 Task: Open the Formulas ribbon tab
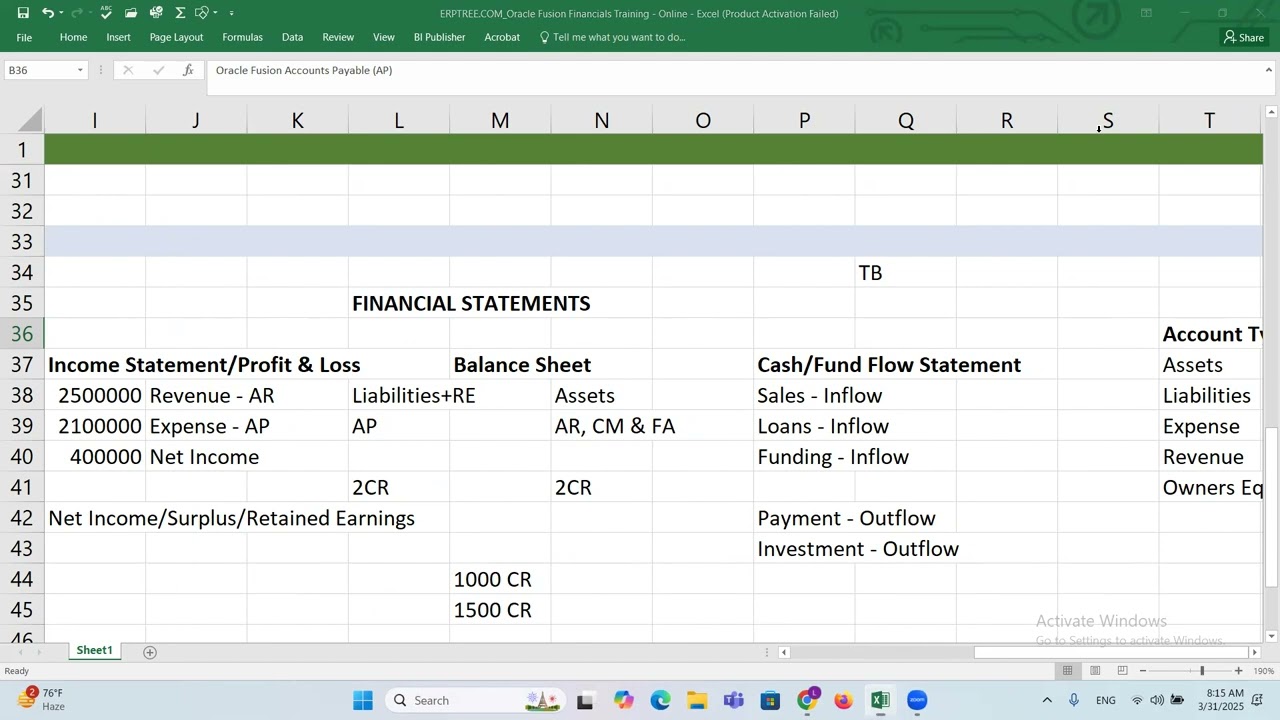coord(242,37)
